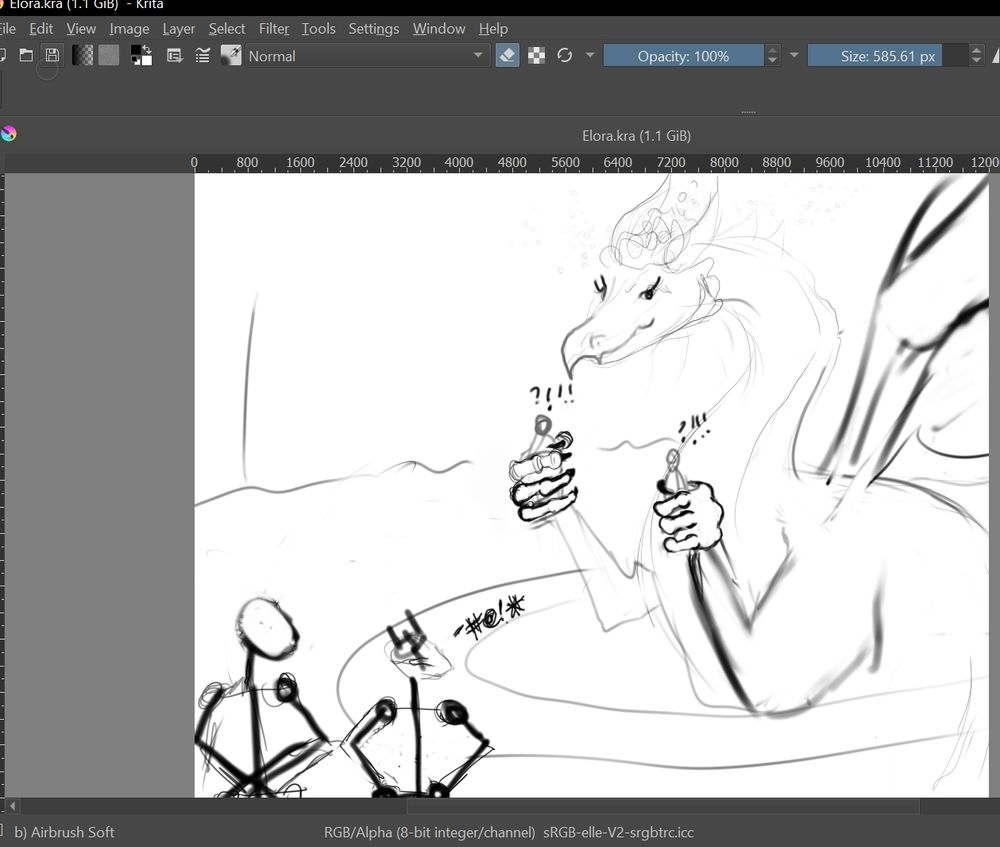This screenshot has height=847, width=1000.
Task: Toggle eraser mode in the toolbar
Action: click(507, 55)
